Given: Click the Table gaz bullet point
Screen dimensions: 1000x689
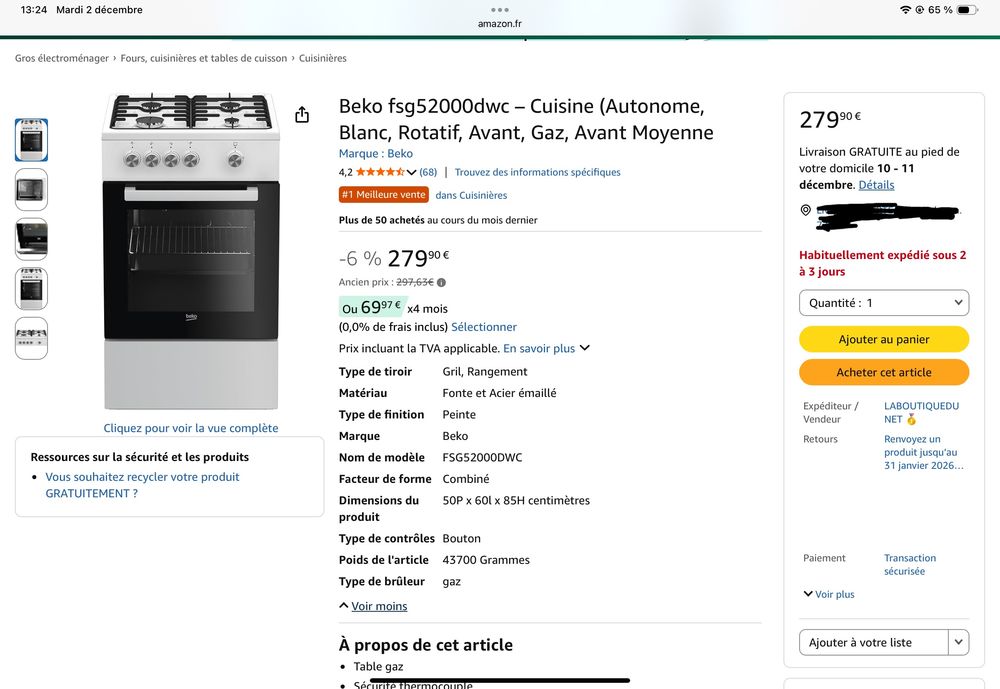Looking at the screenshot, I should coord(378,667).
